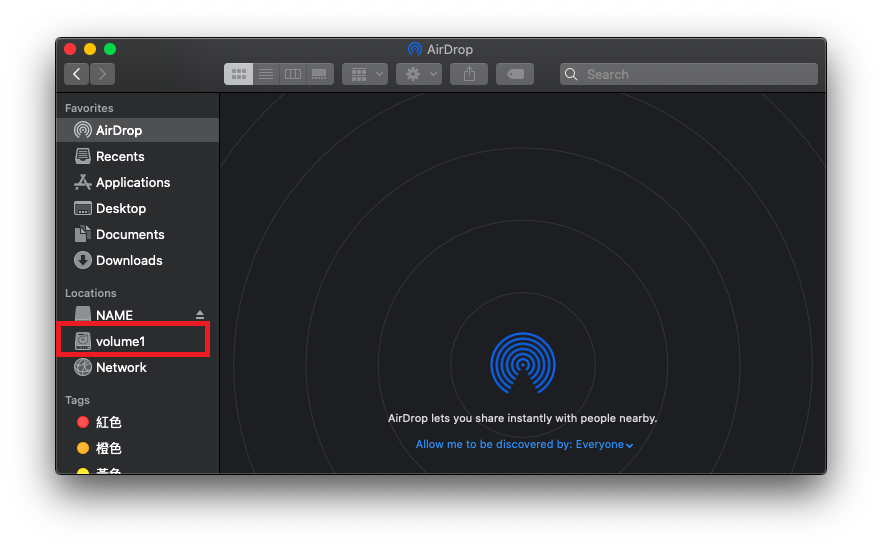Open volume1 under Locations
The height and width of the screenshot is (548, 882).
tap(137, 341)
